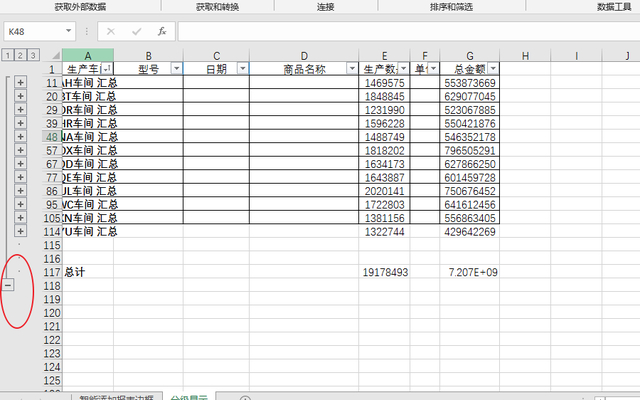Click the 获取外部数据 ribbon group label
This screenshot has width=640, height=400.
tap(80, 7)
